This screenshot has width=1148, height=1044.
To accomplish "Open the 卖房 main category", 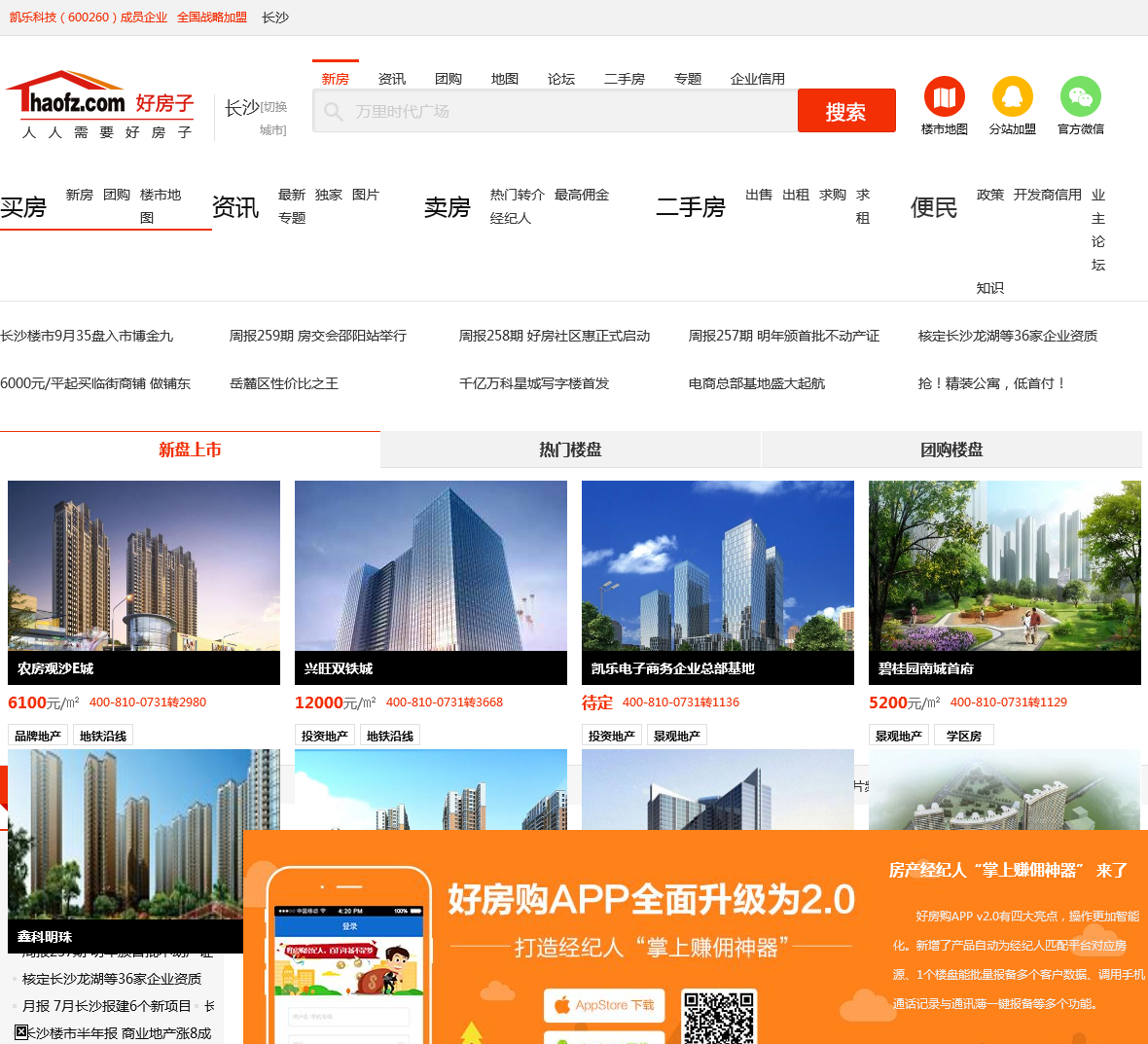I will coord(447,207).
